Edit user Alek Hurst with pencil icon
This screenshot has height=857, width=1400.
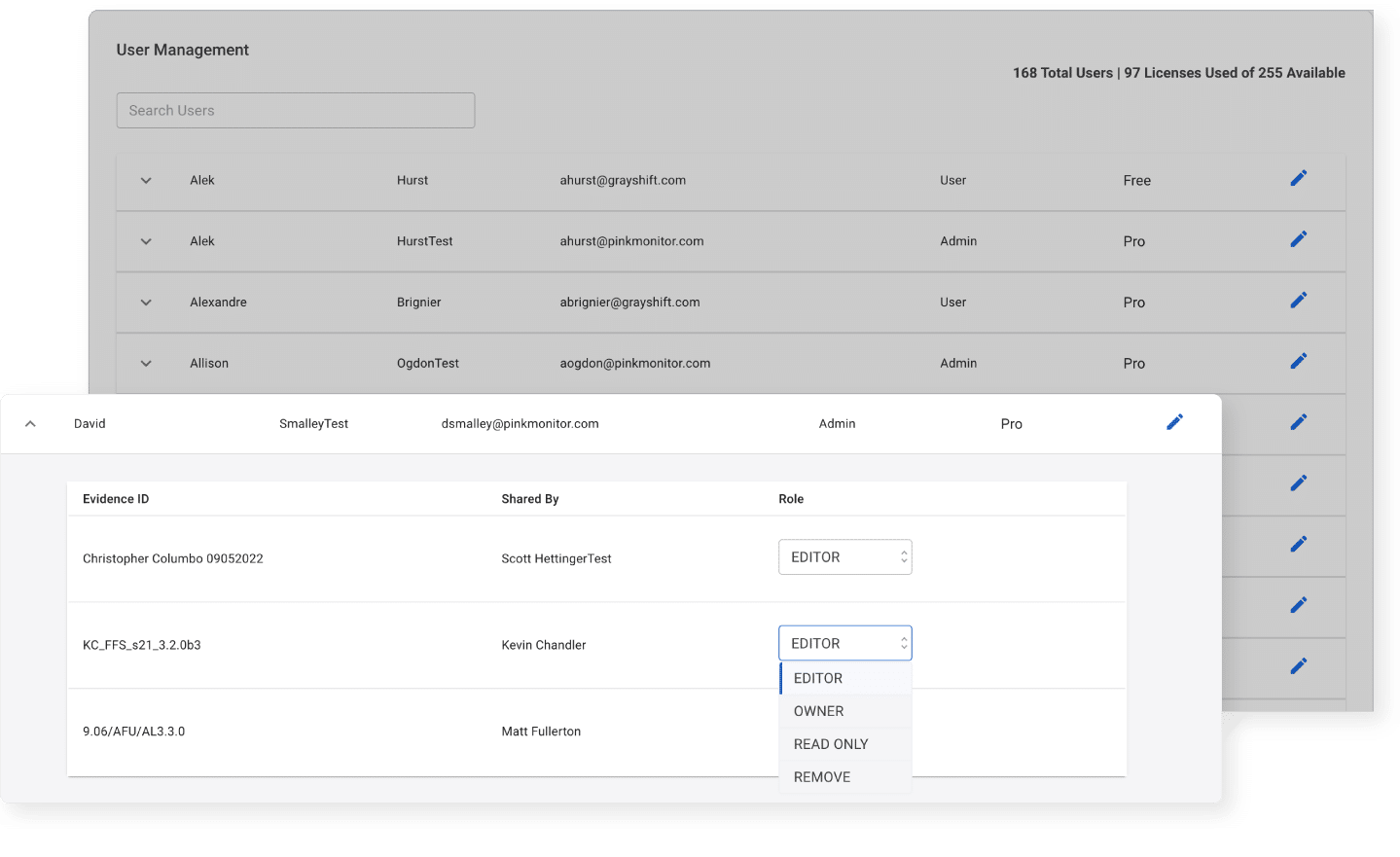pos(1298,178)
